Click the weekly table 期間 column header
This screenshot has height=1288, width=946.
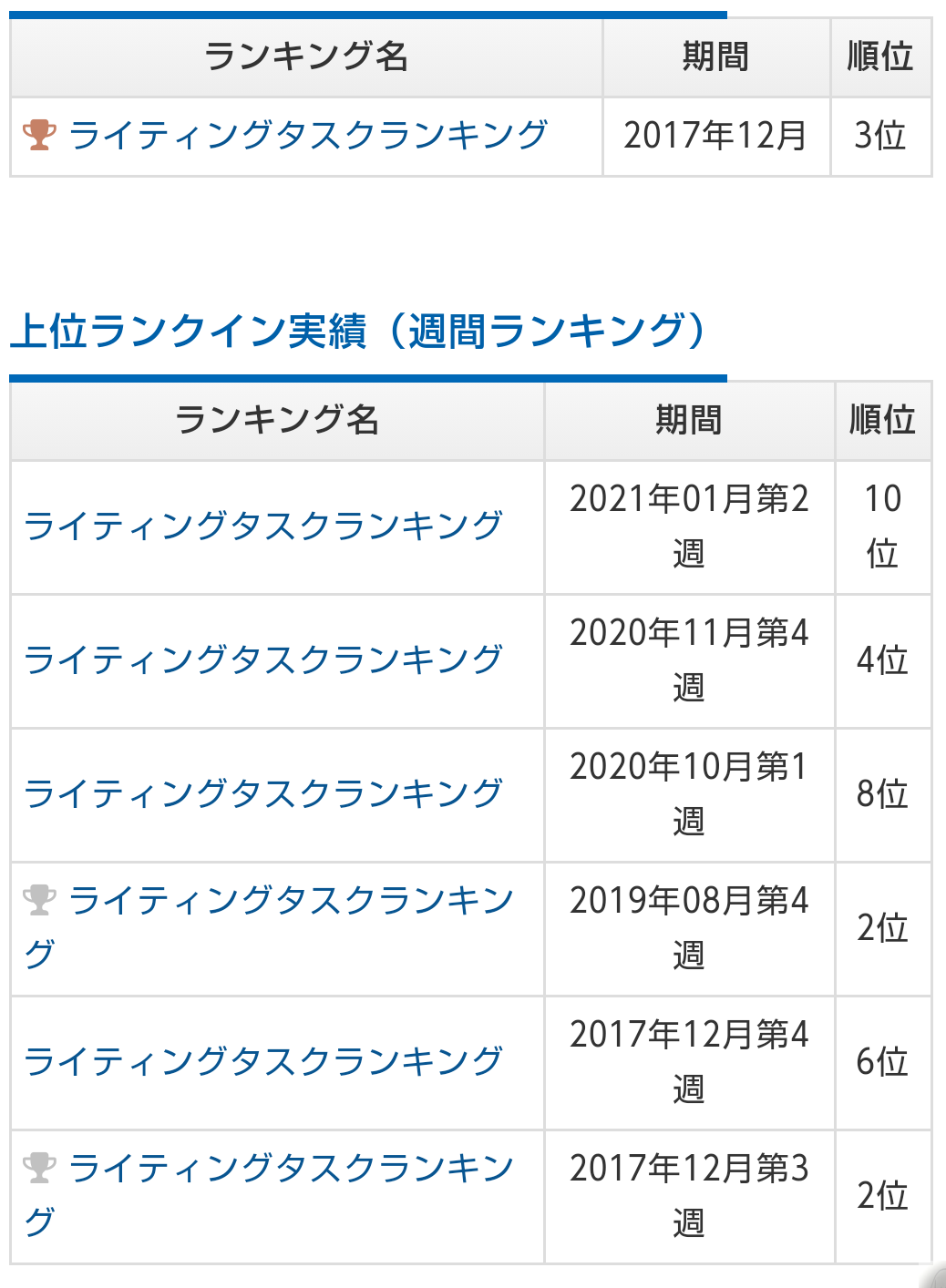pyautogui.click(x=689, y=420)
